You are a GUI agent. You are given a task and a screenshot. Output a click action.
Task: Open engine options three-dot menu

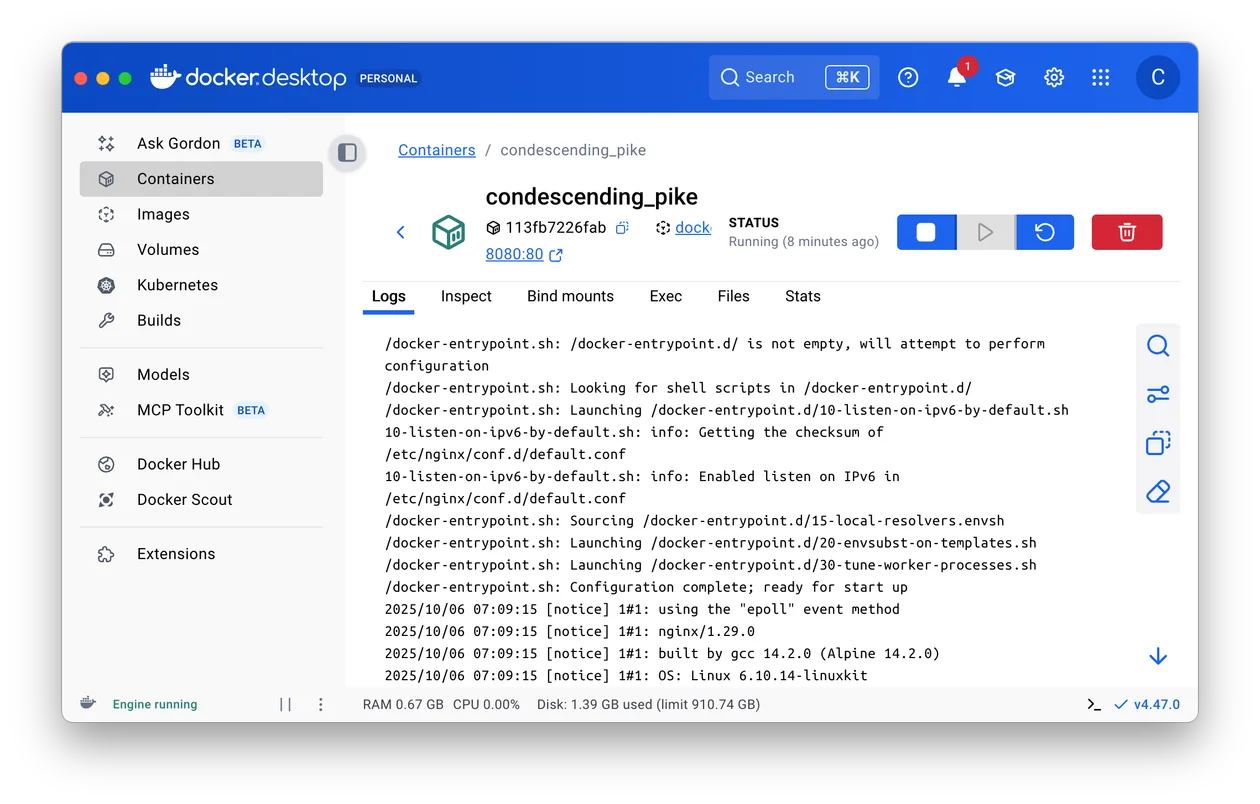pos(321,704)
